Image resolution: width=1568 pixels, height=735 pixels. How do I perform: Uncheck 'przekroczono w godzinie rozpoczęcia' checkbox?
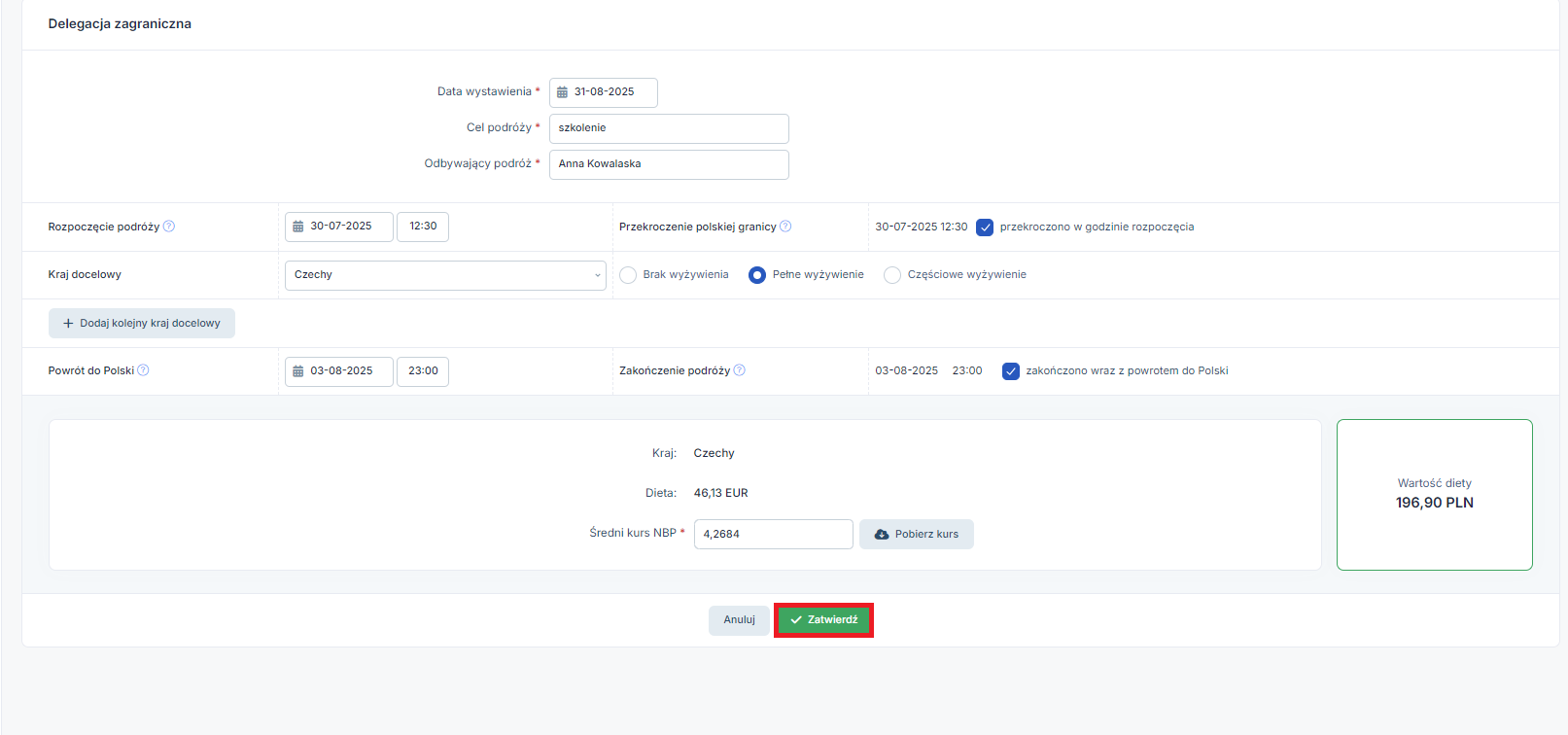pyautogui.click(x=985, y=227)
